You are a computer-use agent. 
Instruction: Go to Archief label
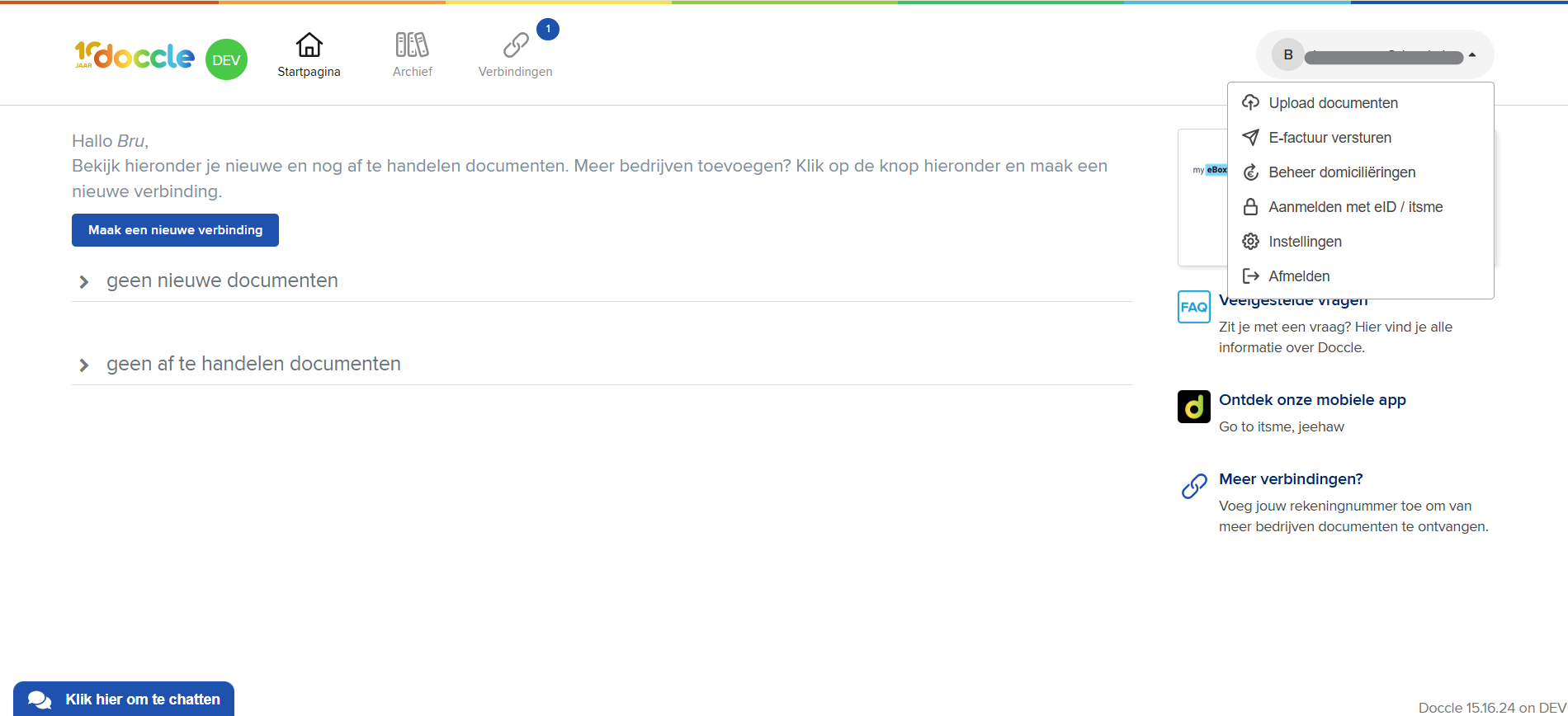pyautogui.click(x=413, y=72)
